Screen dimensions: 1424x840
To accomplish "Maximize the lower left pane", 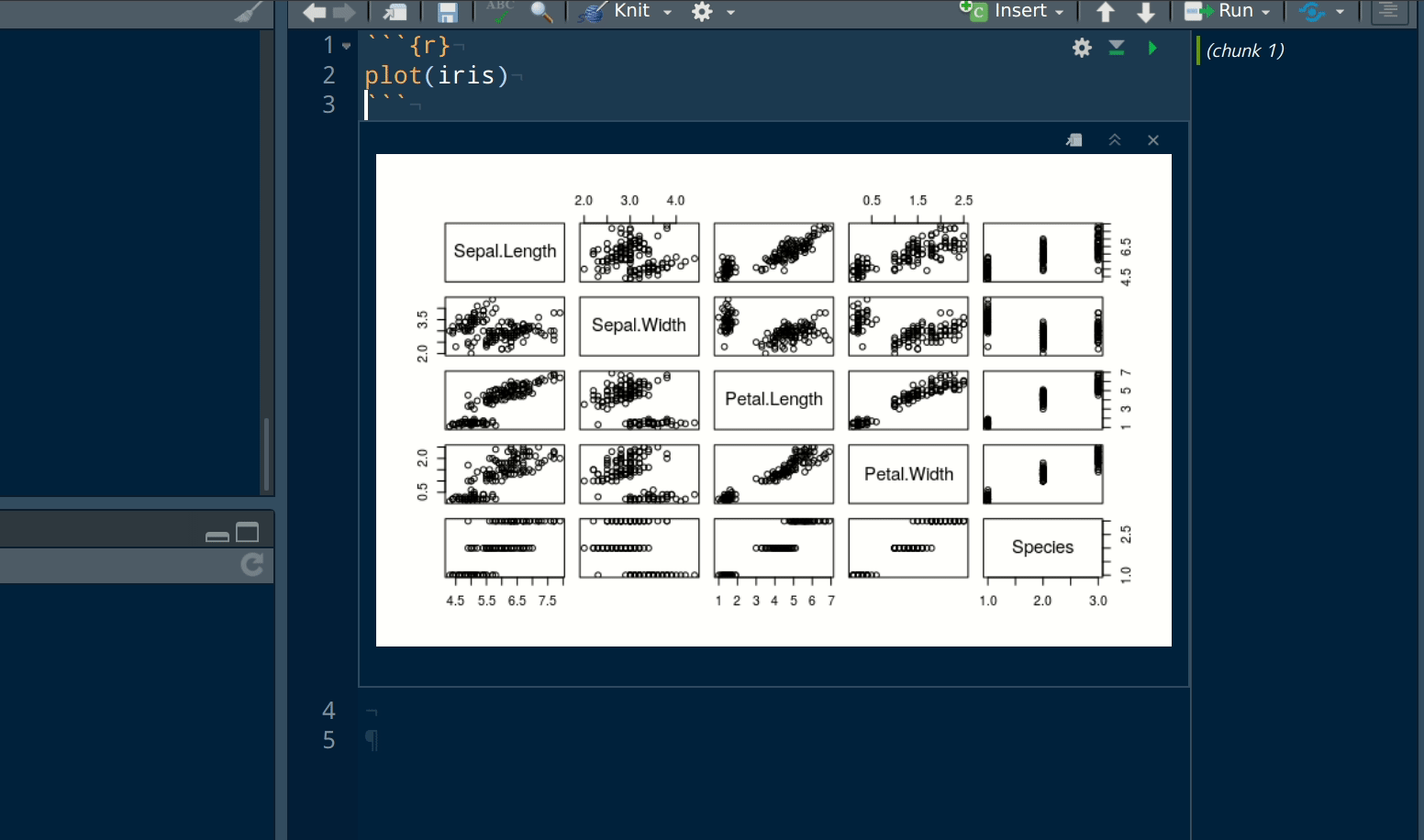I will coord(248,531).
